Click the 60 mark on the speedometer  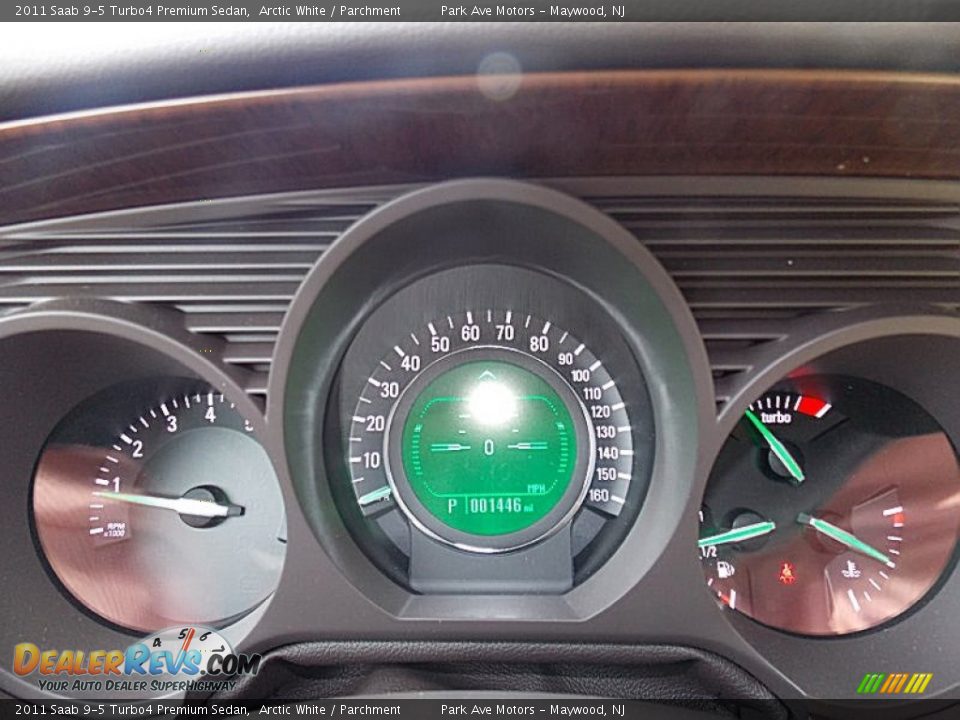point(470,333)
